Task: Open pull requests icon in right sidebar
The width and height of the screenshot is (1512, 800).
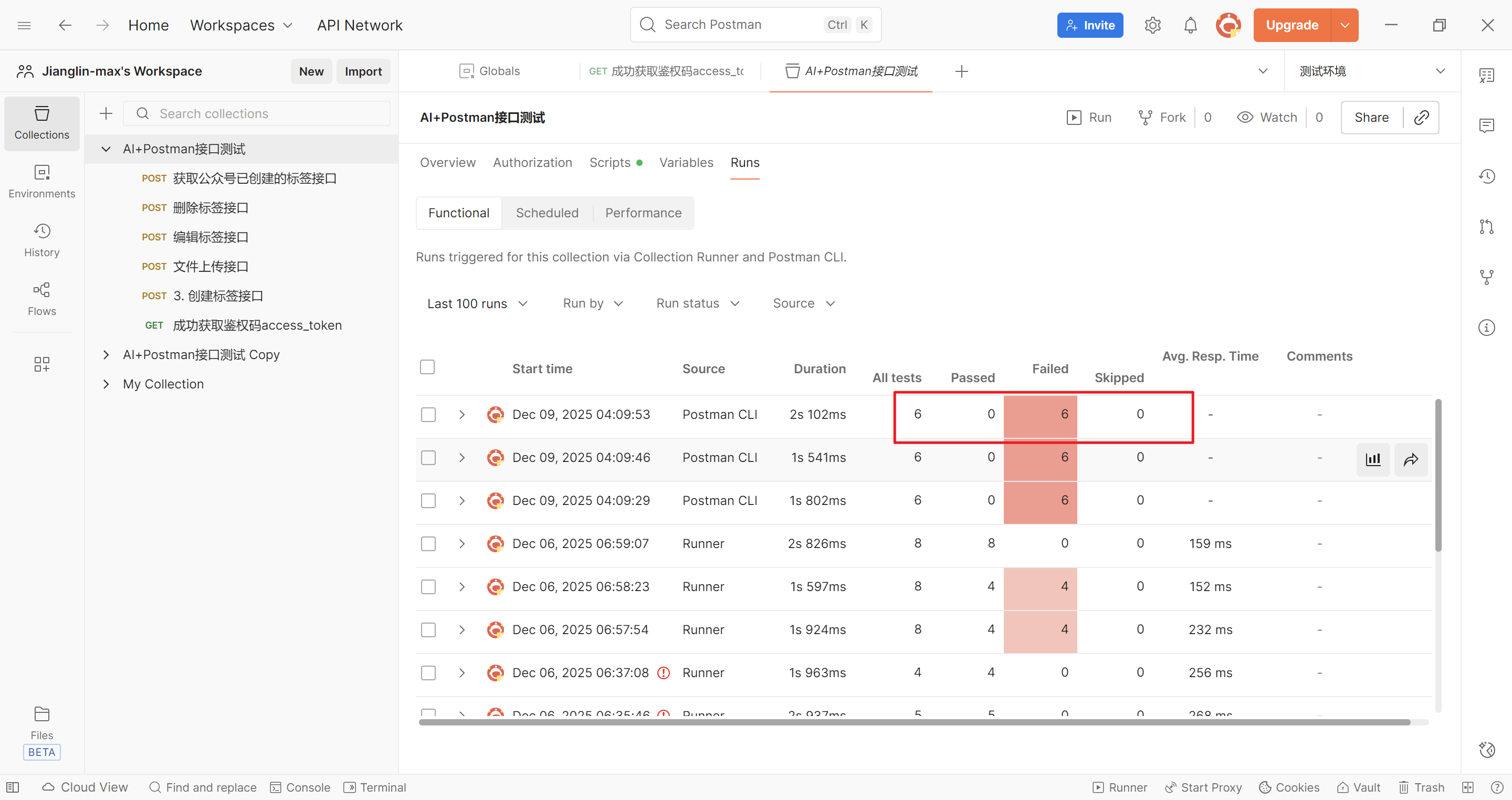Action: (1486, 227)
